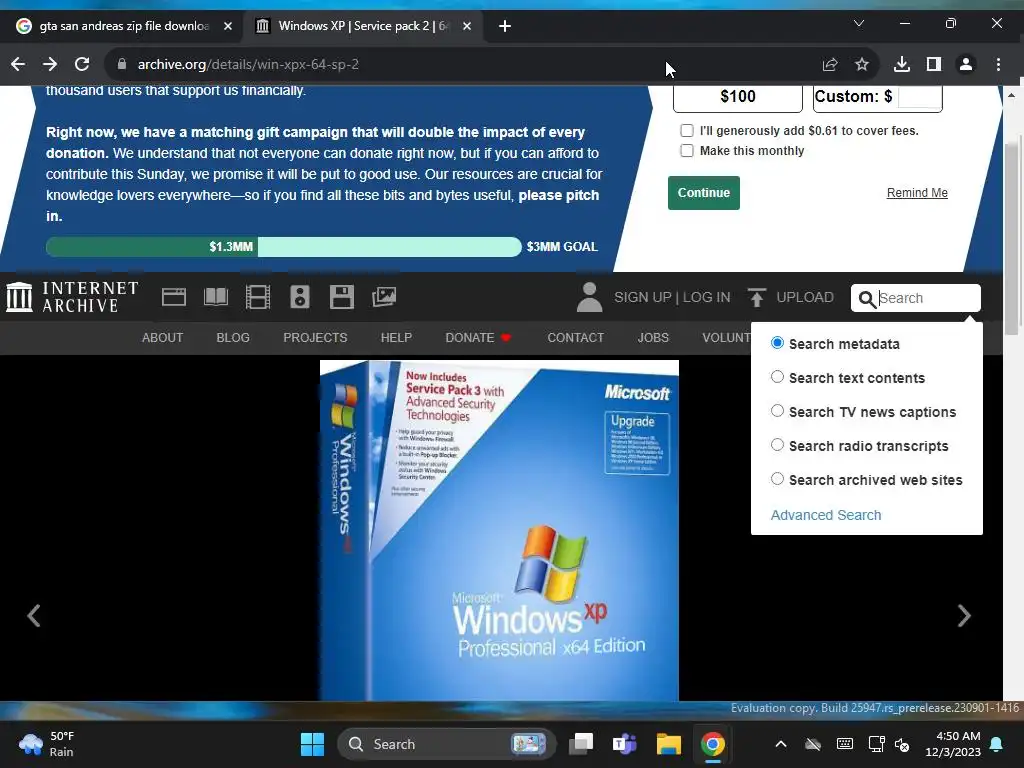The image size is (1024, 768).
Task: Open the HELP menu item
Action: [x=396, y=338]
